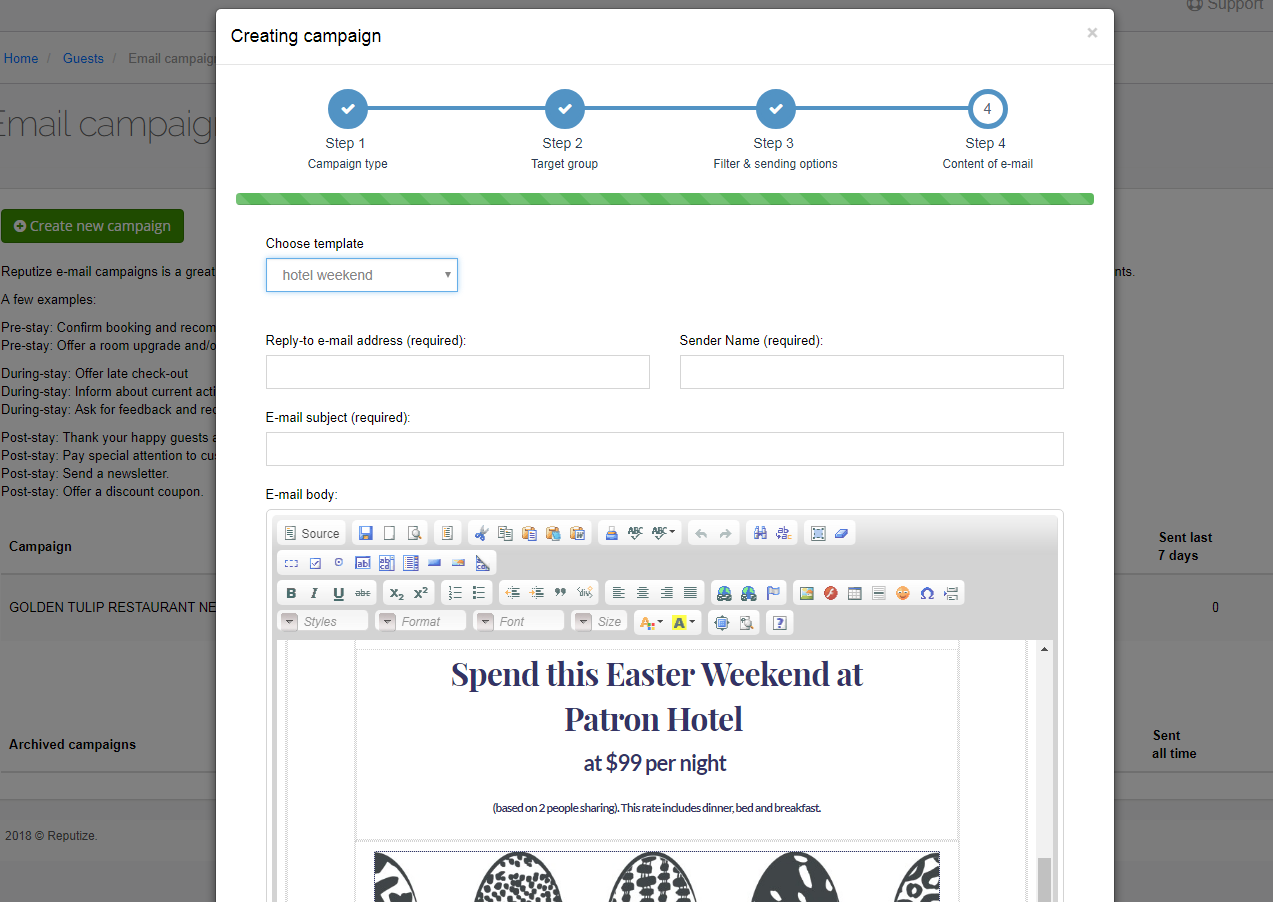This screenshot has height=902, width=1273.
Task: Click the Save floppy disk icon
Action: point(366,533)
